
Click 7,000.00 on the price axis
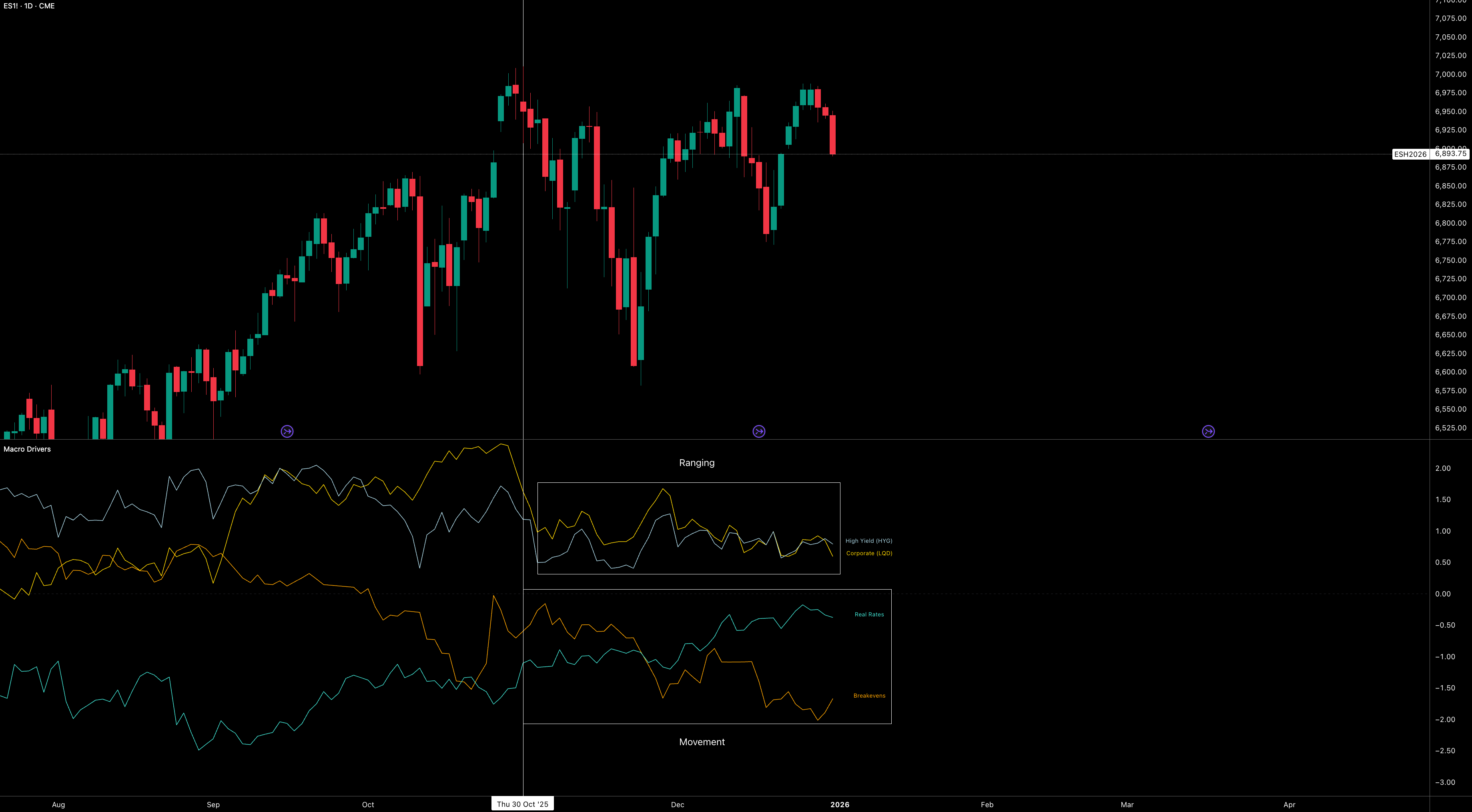point(1450,74)
